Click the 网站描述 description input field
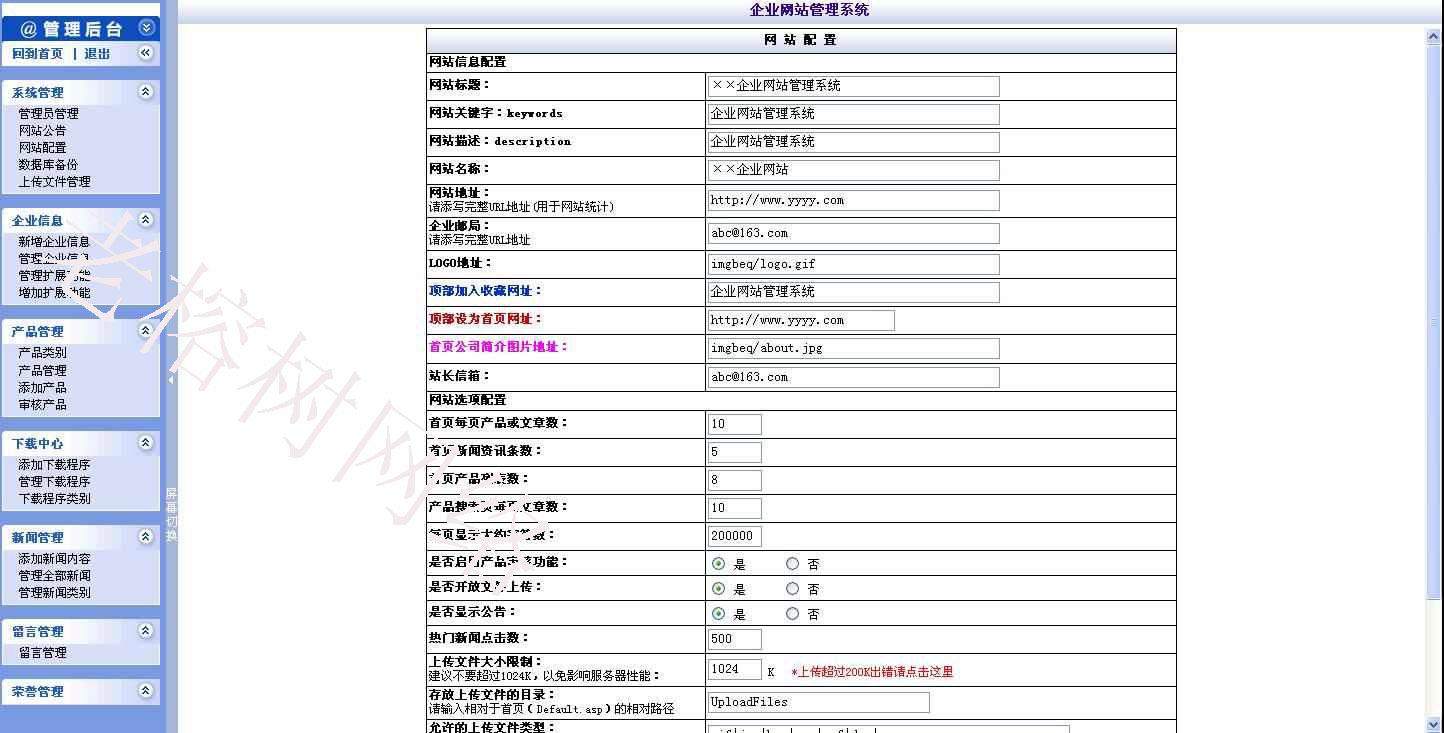The height and width of the screenshot is (733, 1444). click(854, 142)
